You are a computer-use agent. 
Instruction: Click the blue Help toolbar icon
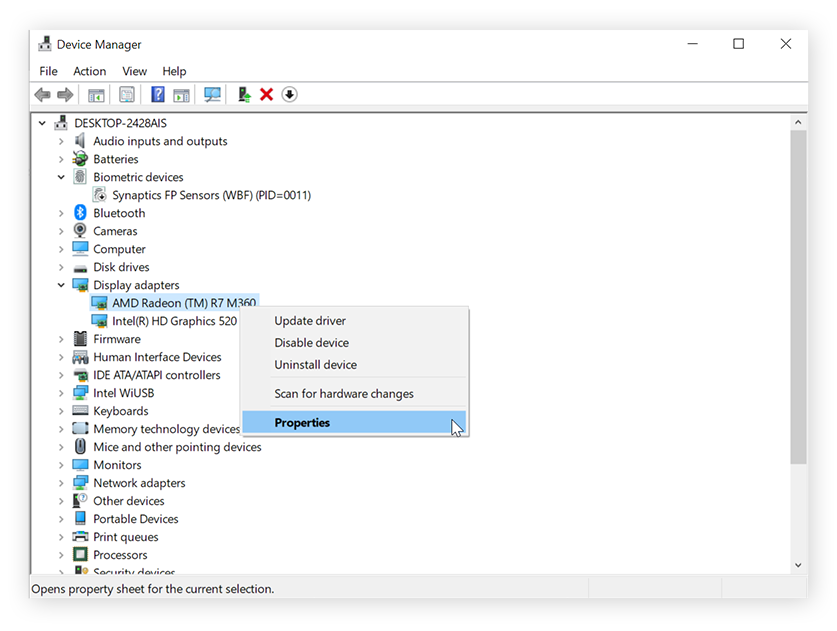158,94
